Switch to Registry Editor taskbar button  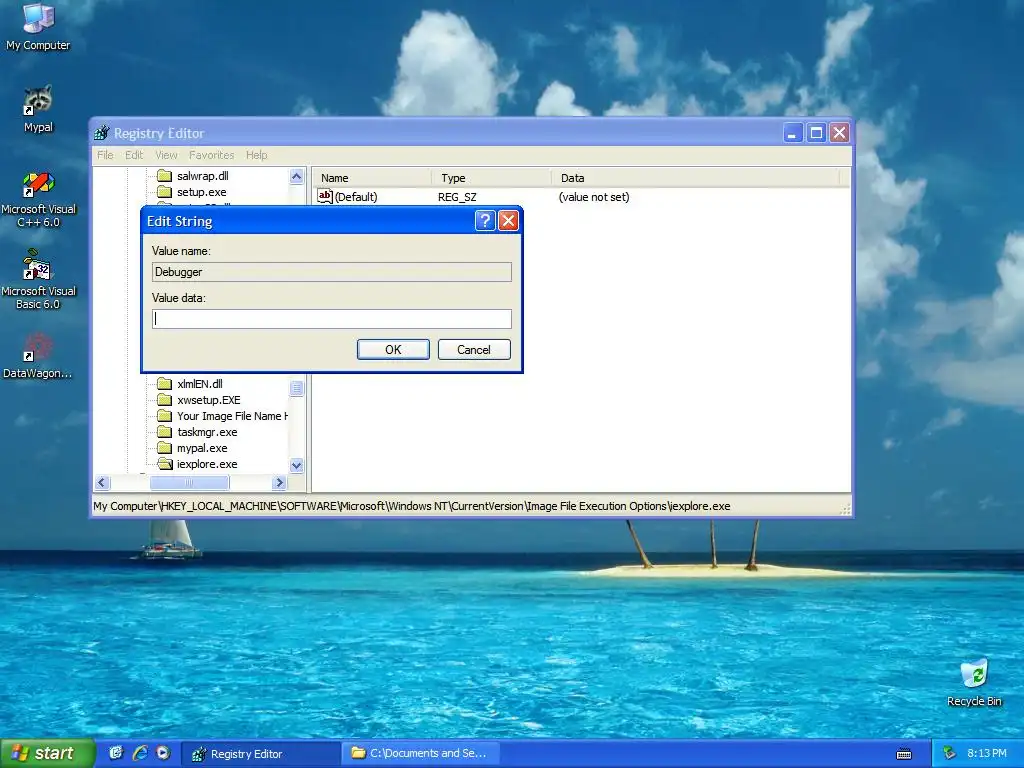[x=260, y=754]
